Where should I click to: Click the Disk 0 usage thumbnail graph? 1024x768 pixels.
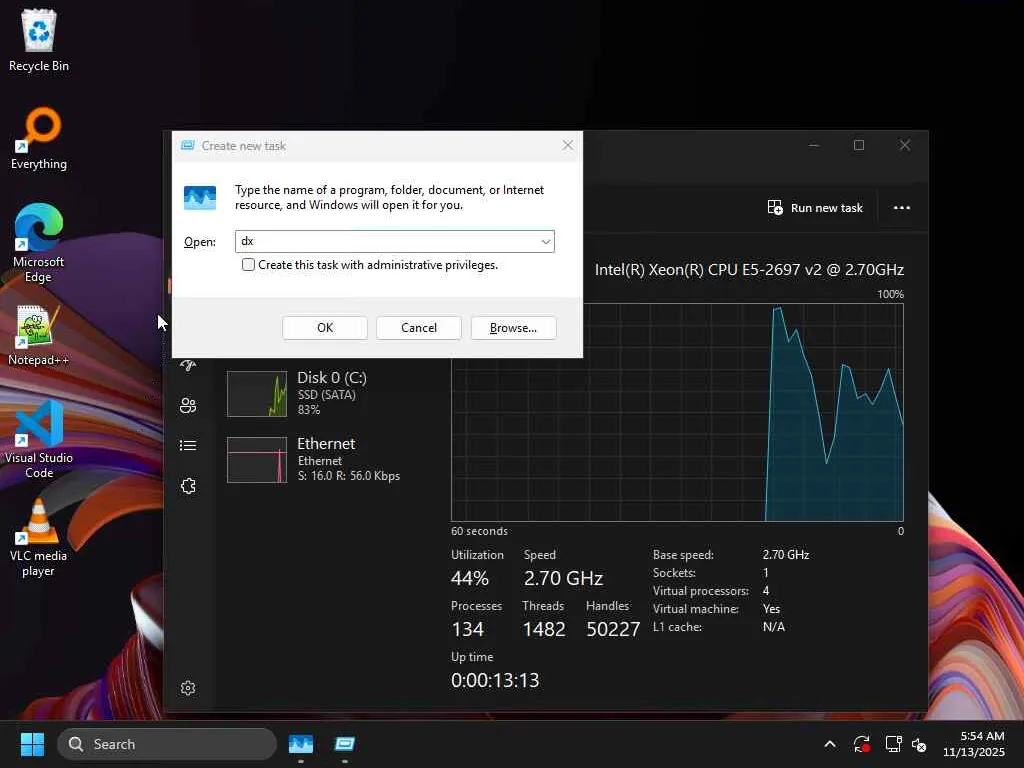click(257, 394)
